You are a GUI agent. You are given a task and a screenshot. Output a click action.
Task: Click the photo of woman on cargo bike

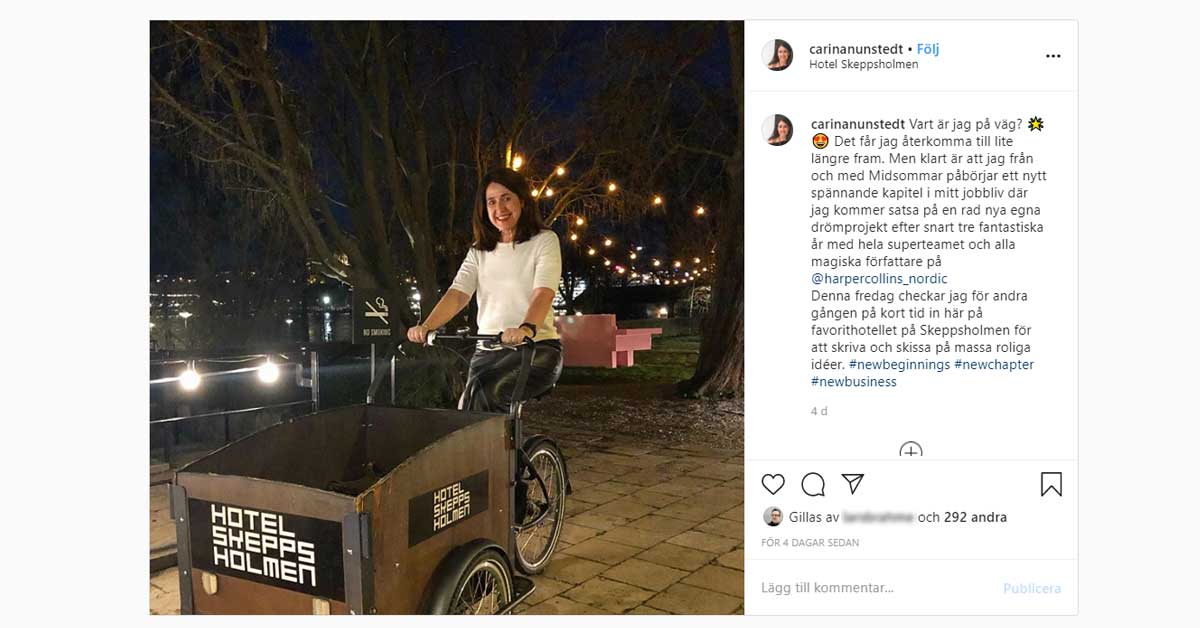447,317
